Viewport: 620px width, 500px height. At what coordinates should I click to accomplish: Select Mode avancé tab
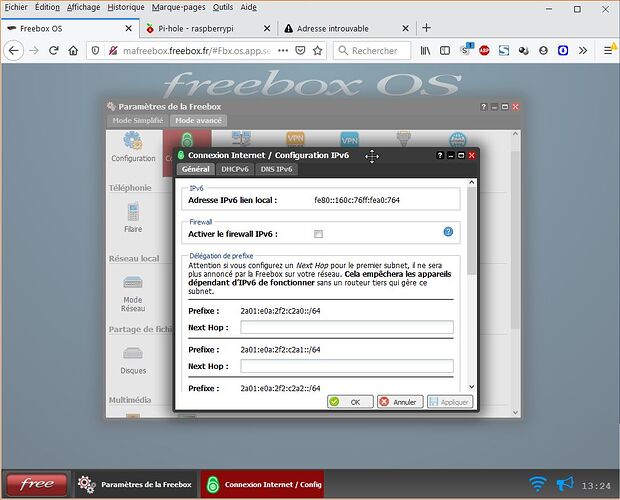tap(198, 121)
